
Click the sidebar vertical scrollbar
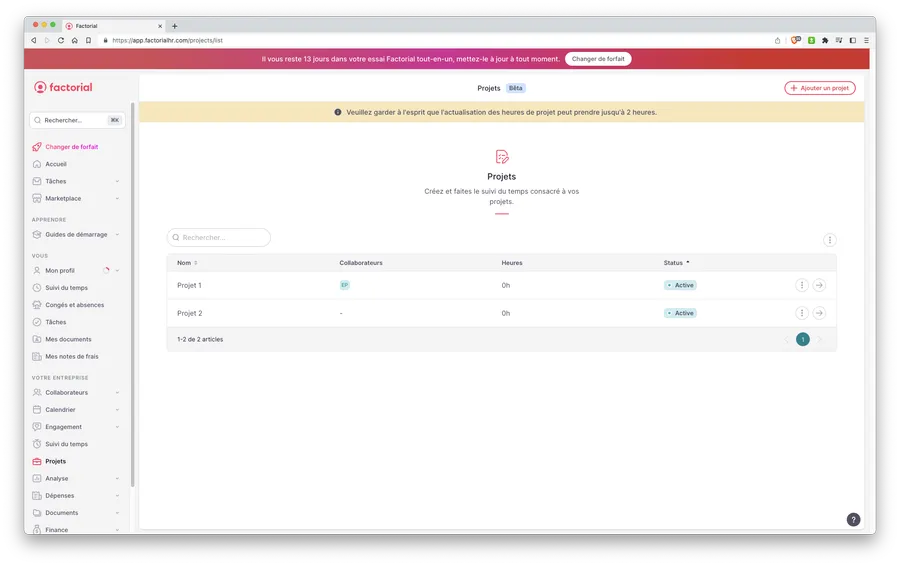(x=133, y=295)
